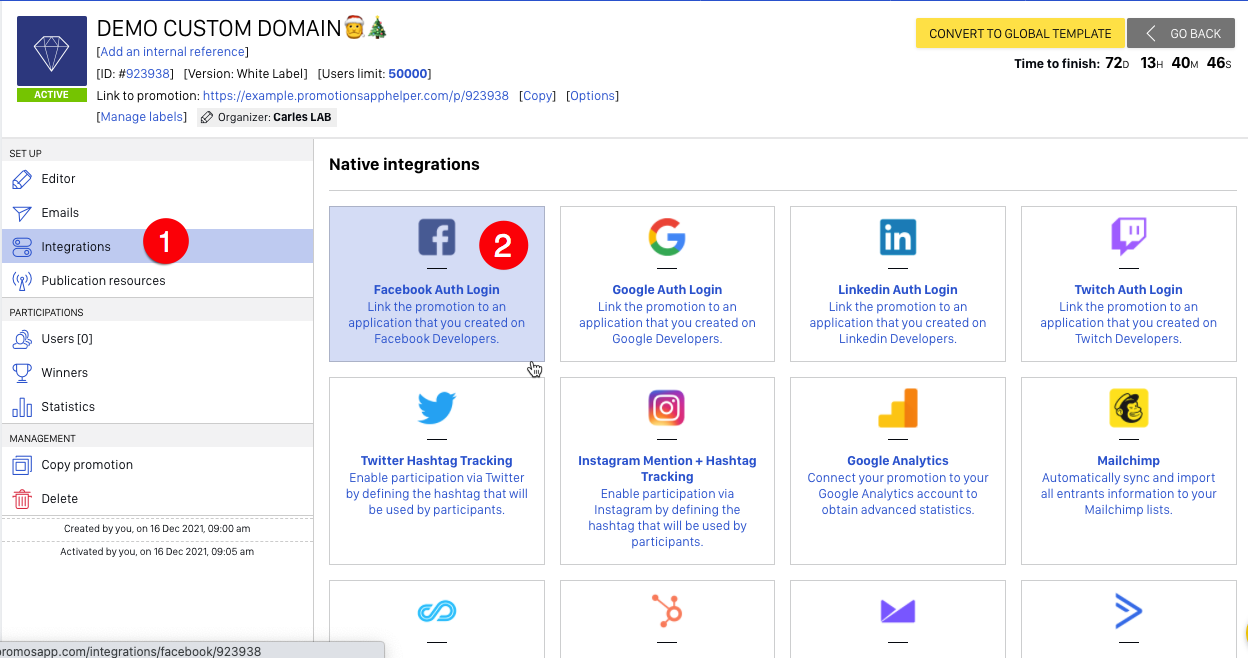Click the Instagram logo icon
This screenshot has height=658, width=1248.
pos(667,408)
